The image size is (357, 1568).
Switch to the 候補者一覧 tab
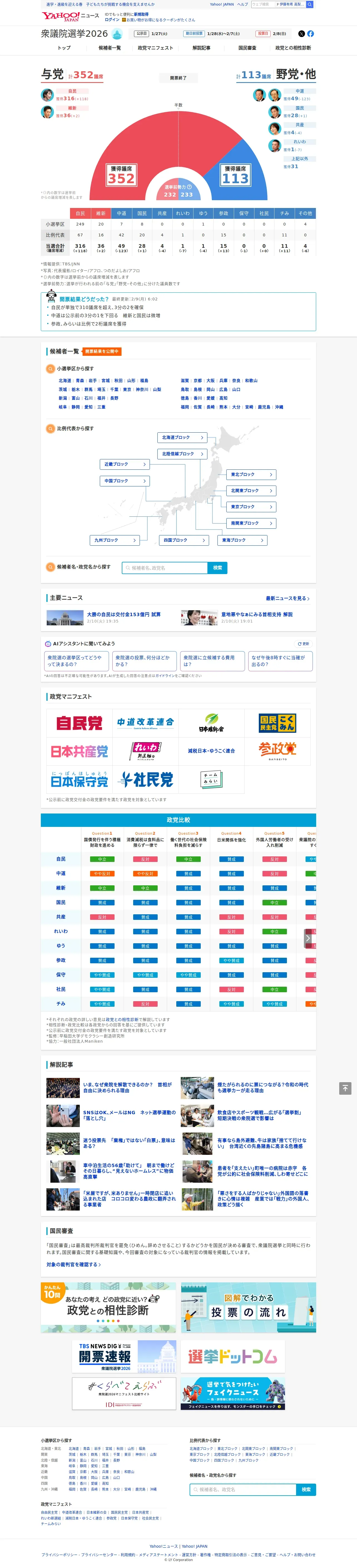tap(110, 48)
